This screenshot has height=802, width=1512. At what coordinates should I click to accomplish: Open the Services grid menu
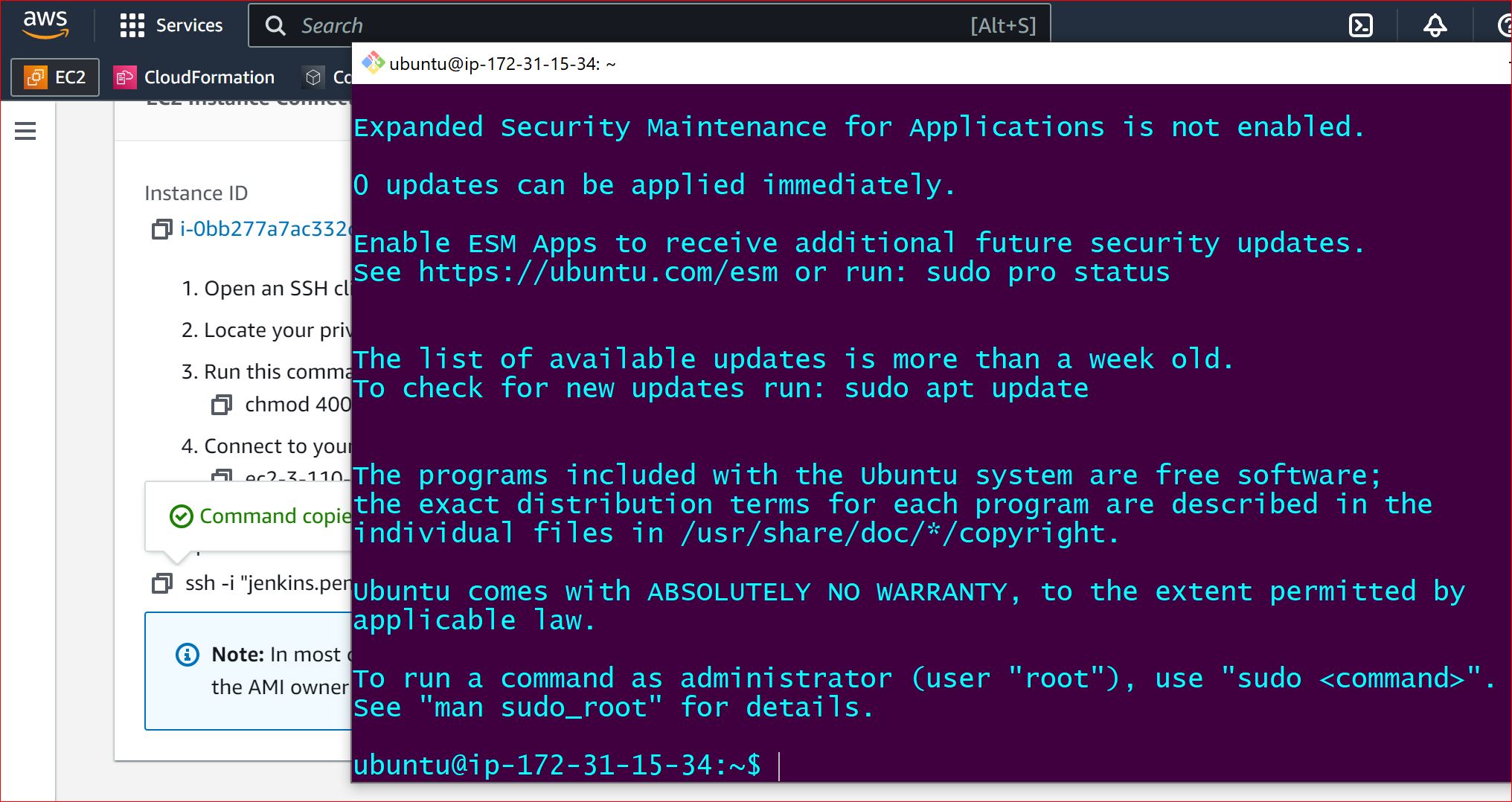(x=131, y=25)
